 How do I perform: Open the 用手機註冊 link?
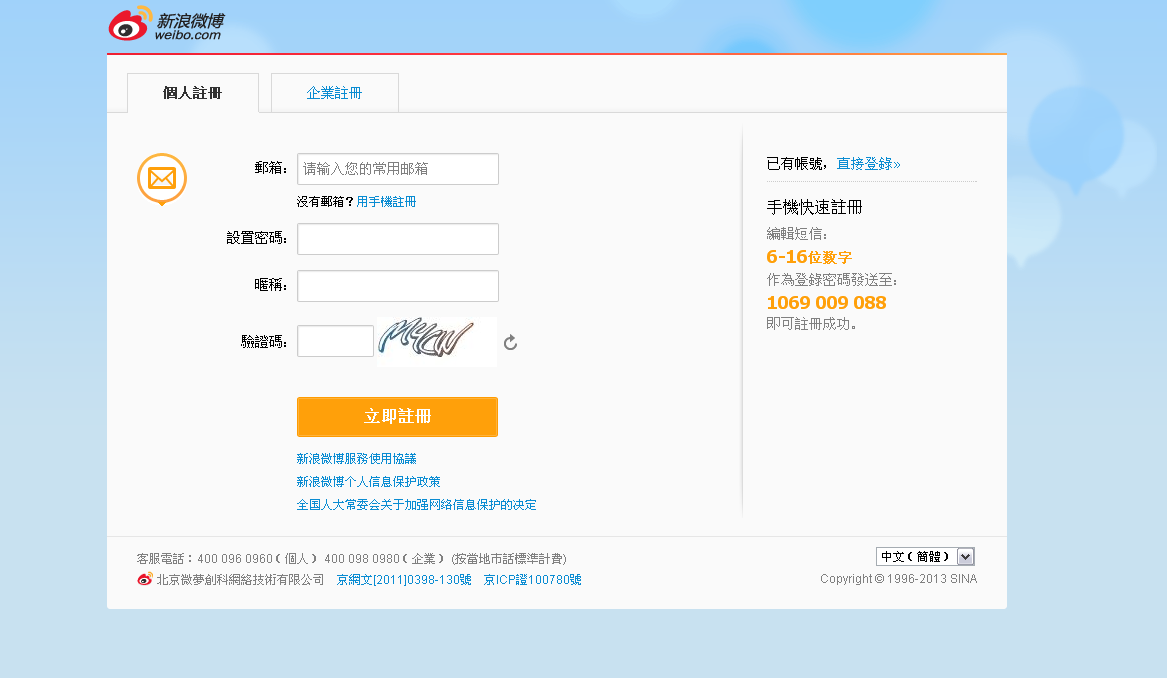point(386,202)
